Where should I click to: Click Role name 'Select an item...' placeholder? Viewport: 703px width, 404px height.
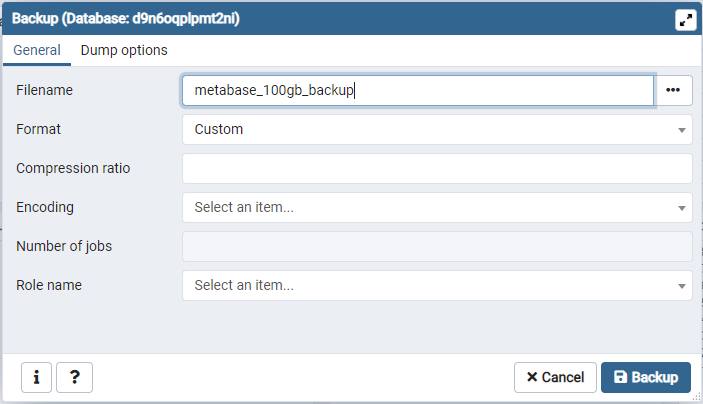point(244,285)
